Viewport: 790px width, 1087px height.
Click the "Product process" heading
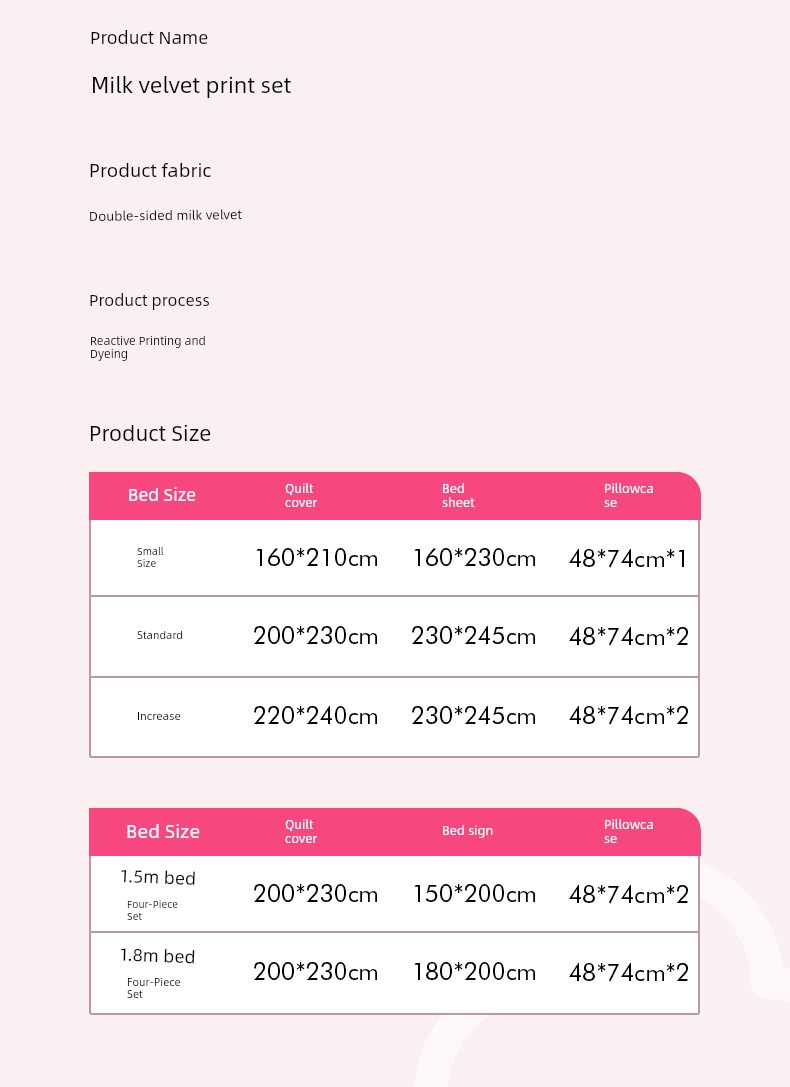click(149, 301)
